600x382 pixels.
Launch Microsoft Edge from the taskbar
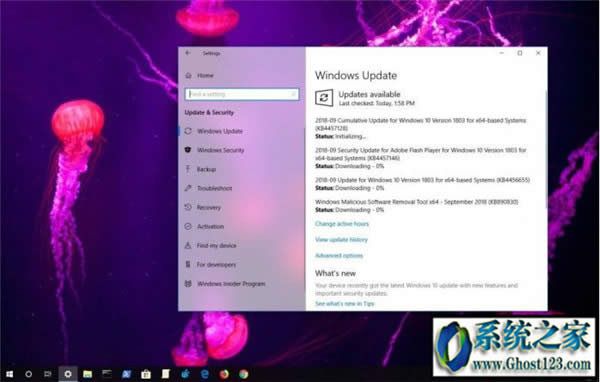[205, 374]
